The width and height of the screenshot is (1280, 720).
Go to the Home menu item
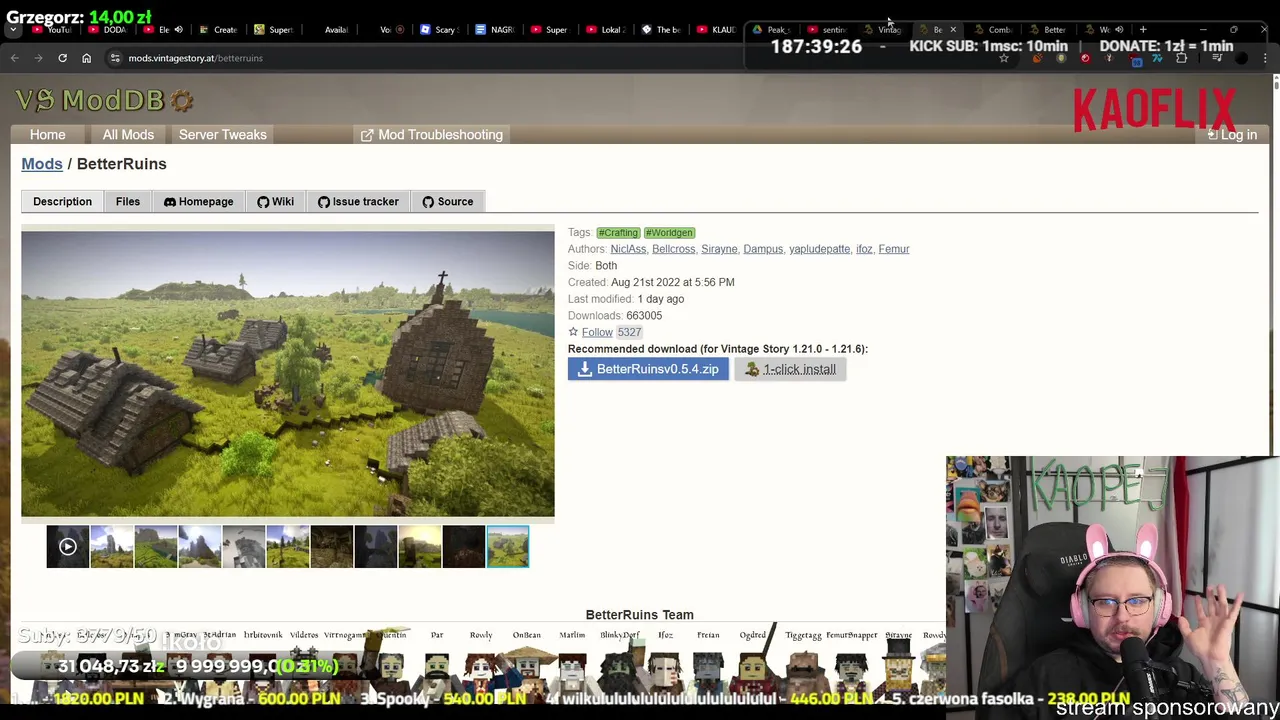(x=47, y=135)
